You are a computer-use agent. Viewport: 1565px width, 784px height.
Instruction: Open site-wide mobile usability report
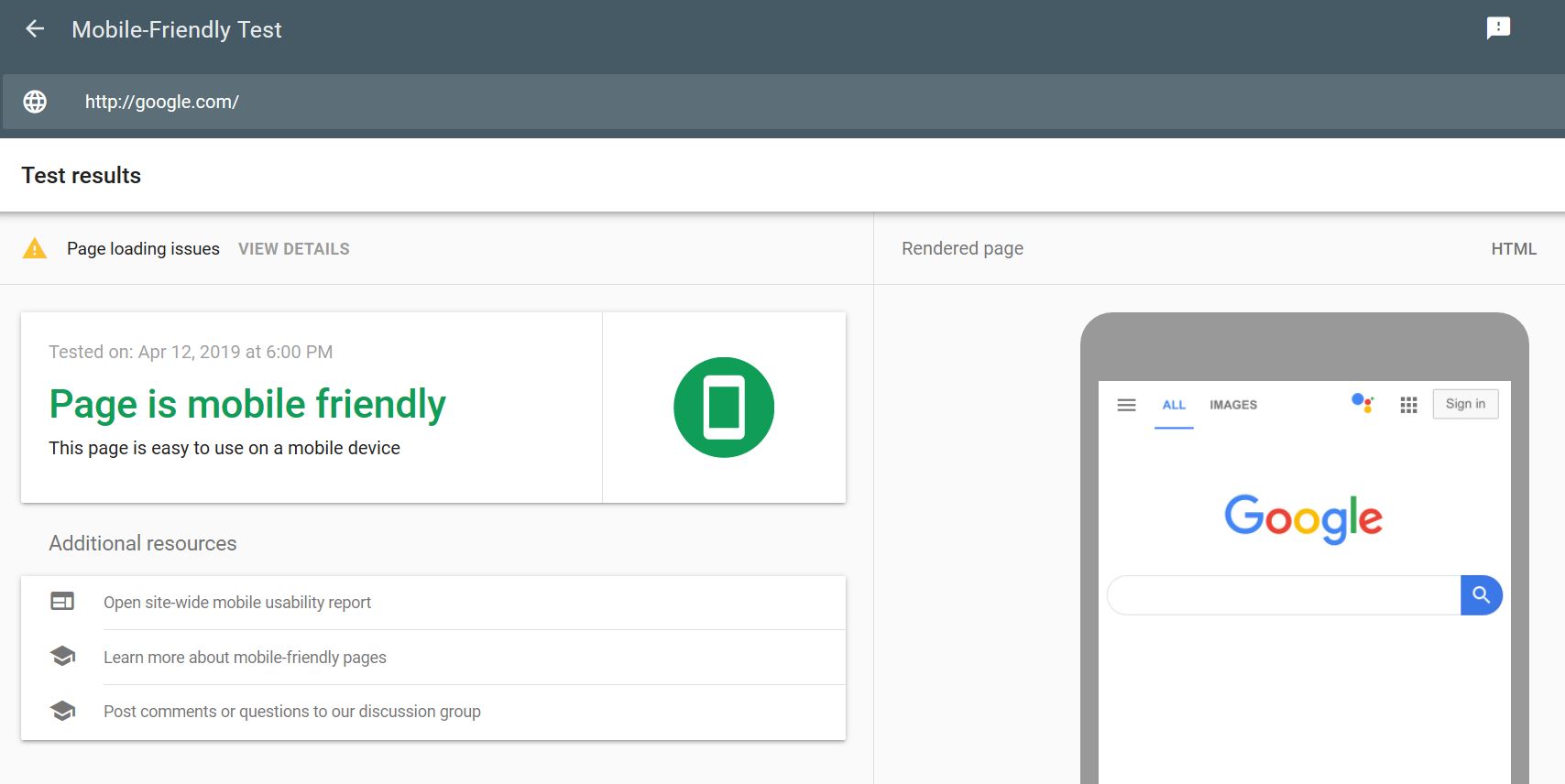tap(237, 603)
